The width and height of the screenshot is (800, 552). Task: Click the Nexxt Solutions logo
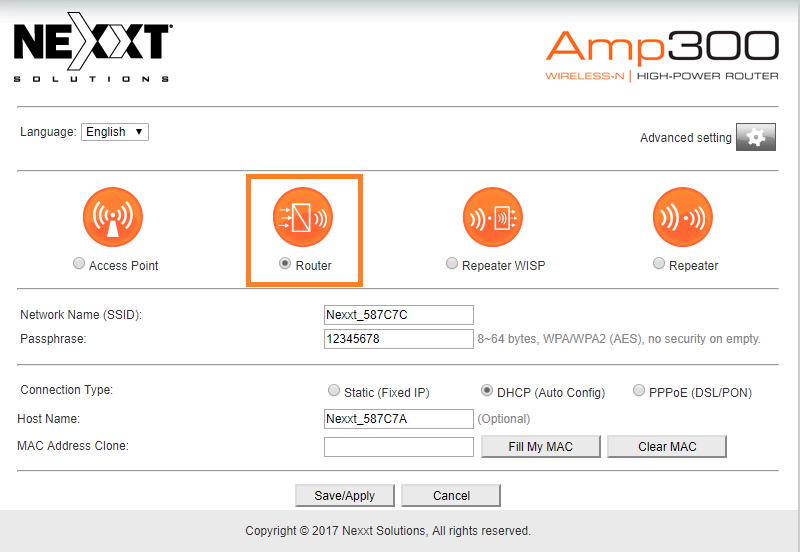pos(92,47)
